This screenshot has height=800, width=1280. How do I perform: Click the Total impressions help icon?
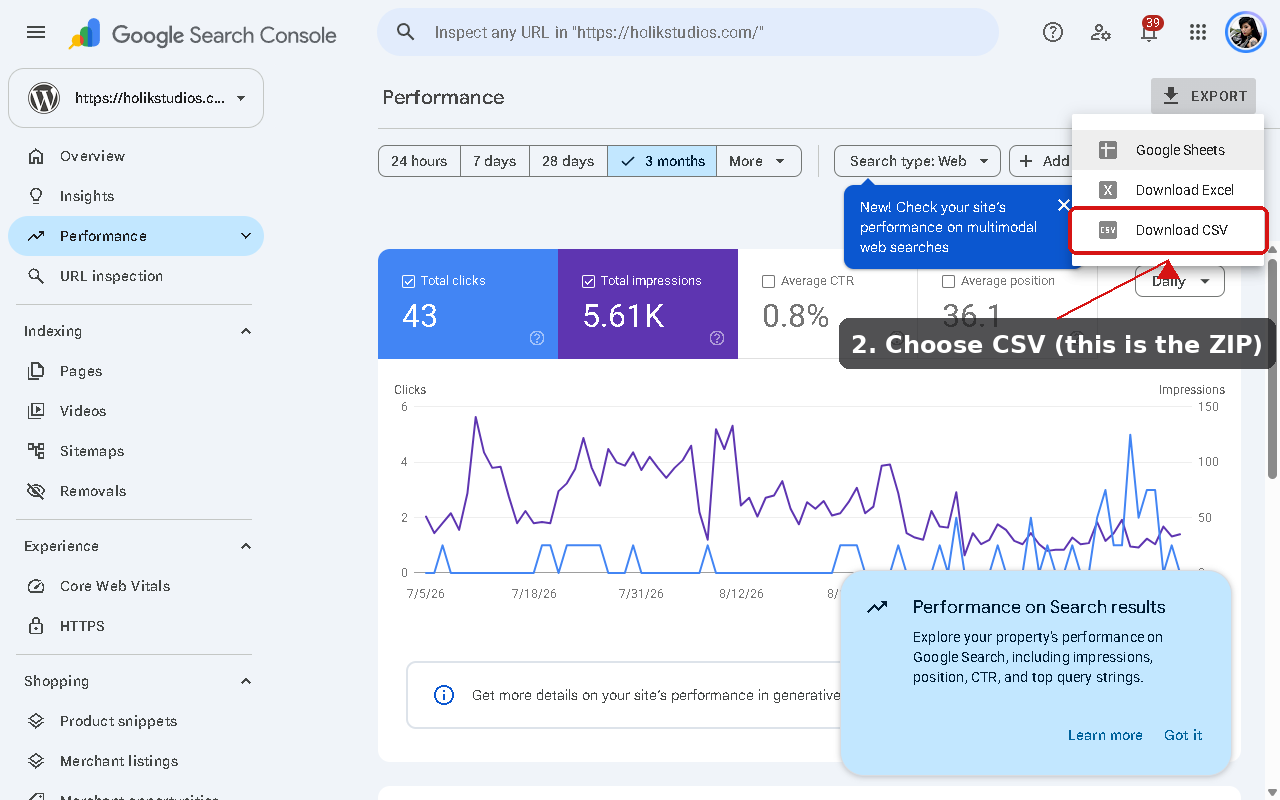click(x=717, y=338)
